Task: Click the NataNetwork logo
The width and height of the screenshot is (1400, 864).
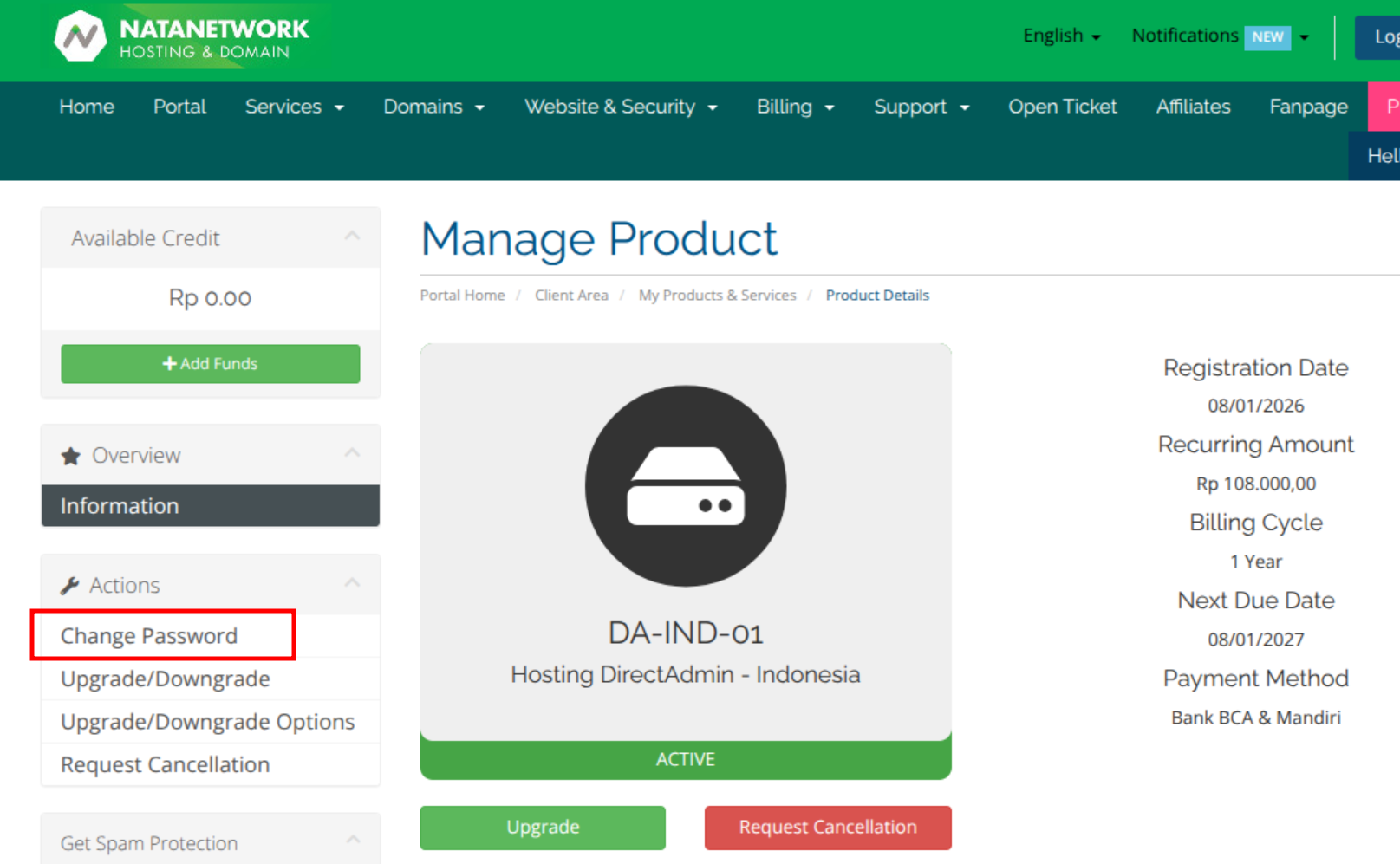Action: point(181,36)
